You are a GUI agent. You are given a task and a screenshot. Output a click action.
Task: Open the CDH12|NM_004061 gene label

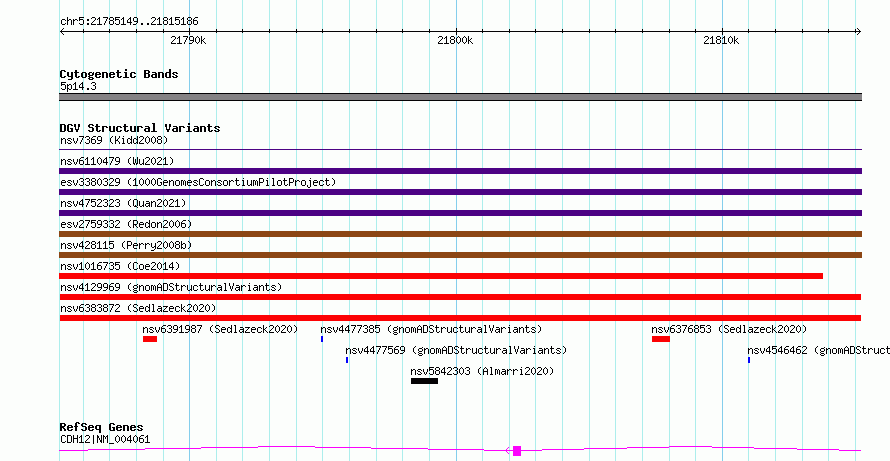pos(105,439)
